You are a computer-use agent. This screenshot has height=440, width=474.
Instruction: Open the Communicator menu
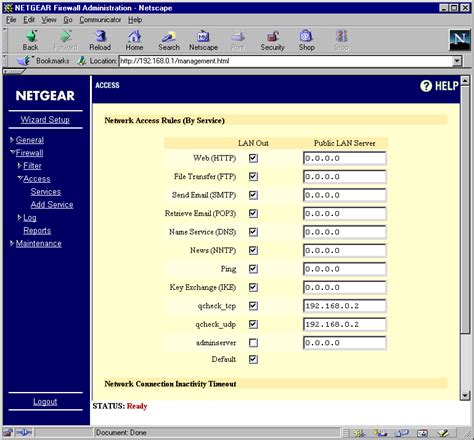point(100,20)
